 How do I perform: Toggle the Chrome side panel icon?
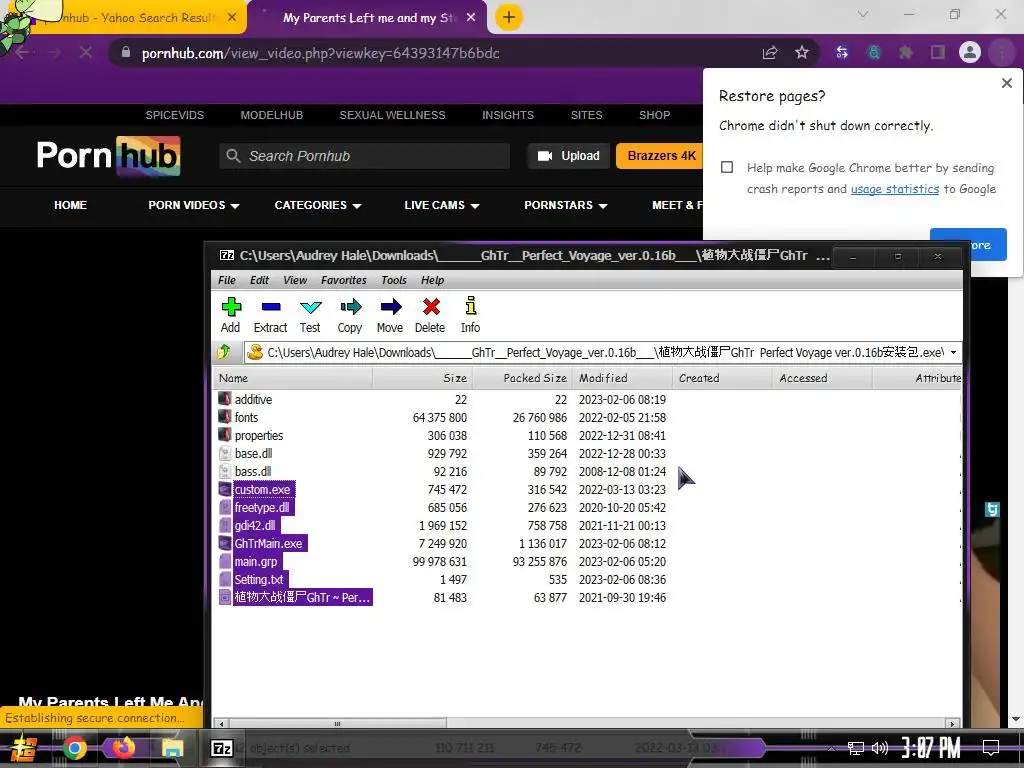[x=938, y=52]
